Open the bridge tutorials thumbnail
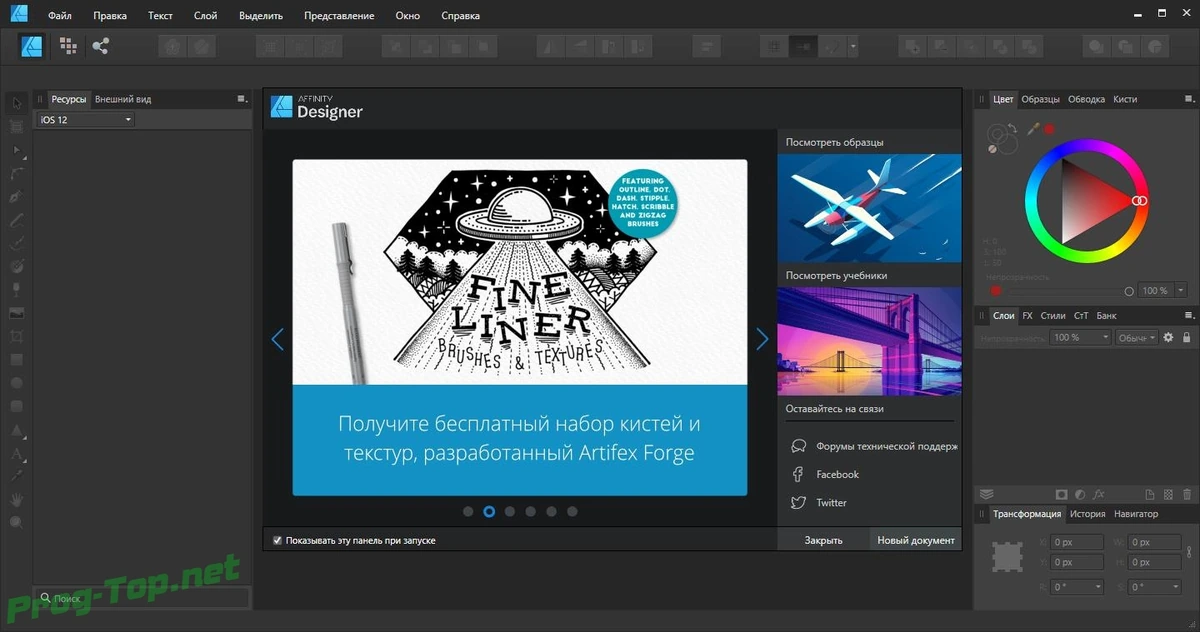 pyautogui.click(x=869, y=342)
